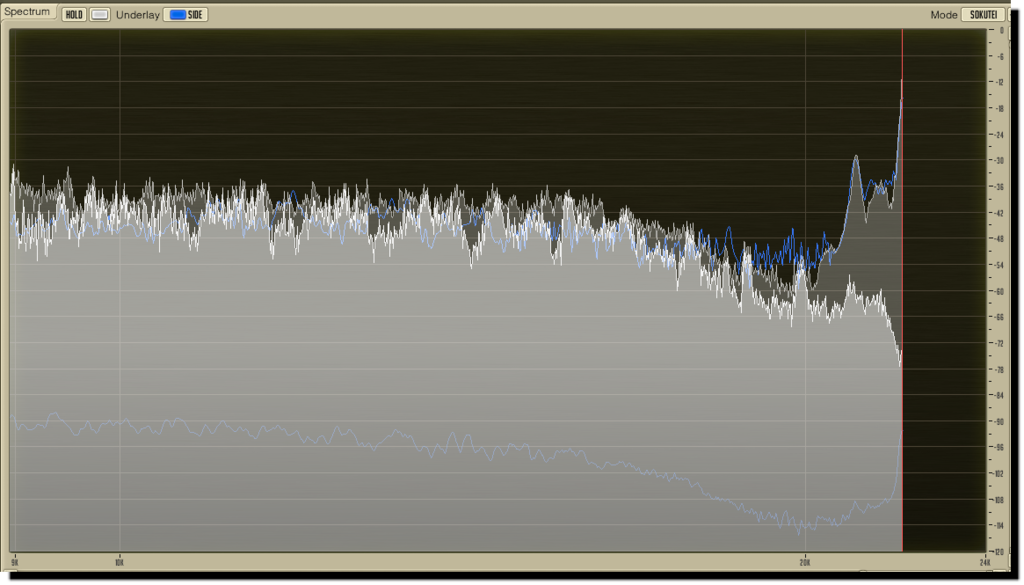1024x585 pixels.
Task: Click the -30 dB scale label
Action: tap(1000, 161)
